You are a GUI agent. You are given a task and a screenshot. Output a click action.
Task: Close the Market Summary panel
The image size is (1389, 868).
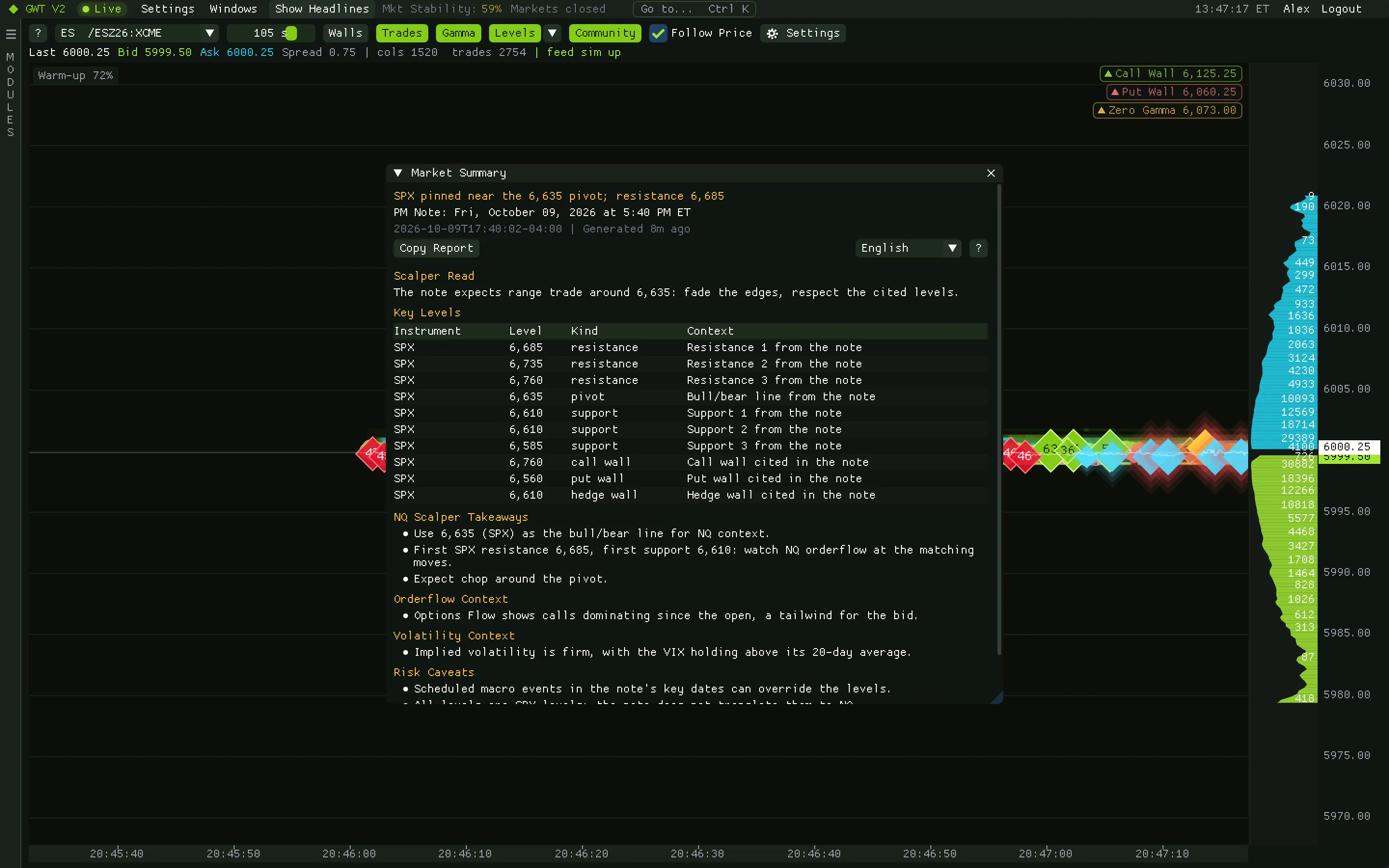991,174
